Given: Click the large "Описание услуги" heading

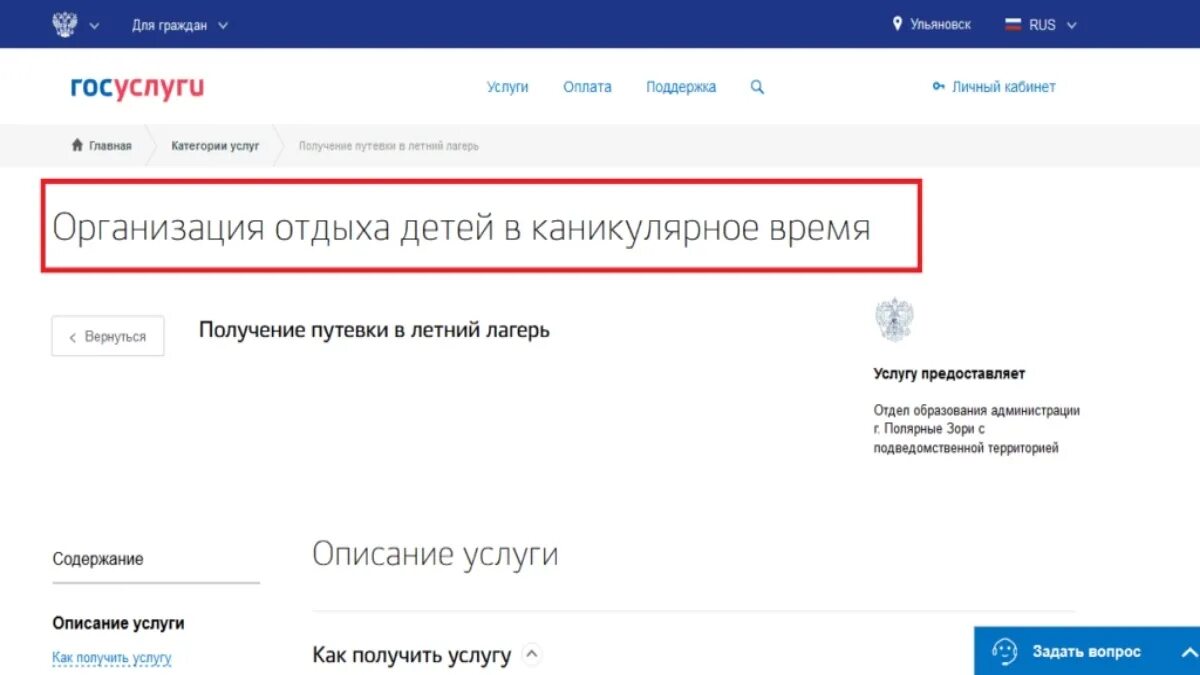Looking at the screenshot, I should 435,554.
